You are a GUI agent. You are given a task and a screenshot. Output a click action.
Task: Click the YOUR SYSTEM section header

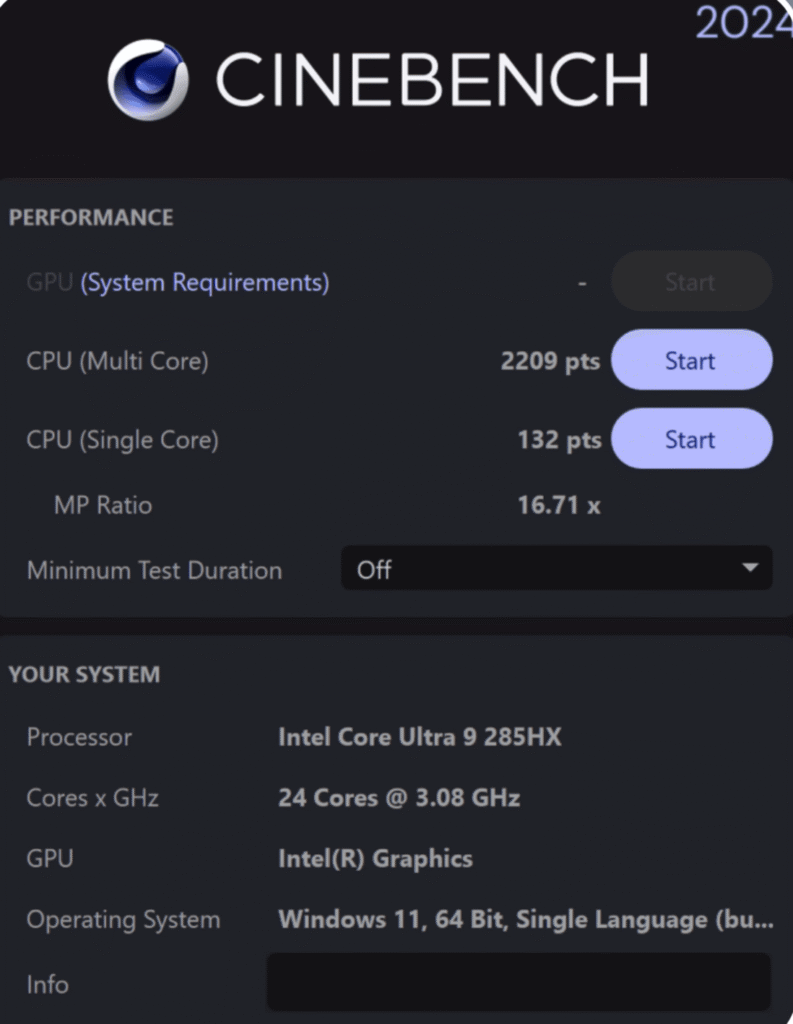[x=84, y=675]
